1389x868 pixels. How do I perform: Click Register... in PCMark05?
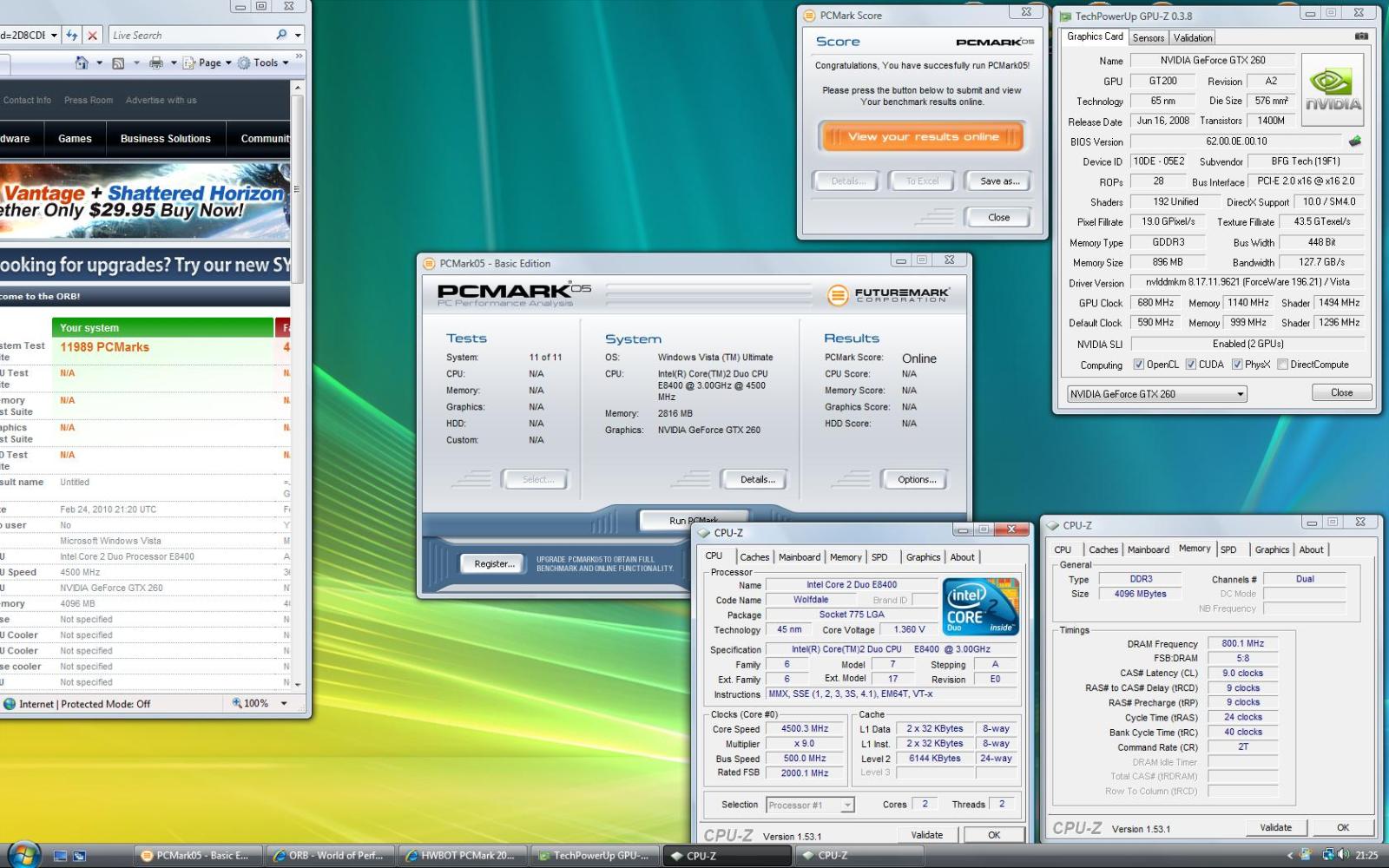coord(494,564)
